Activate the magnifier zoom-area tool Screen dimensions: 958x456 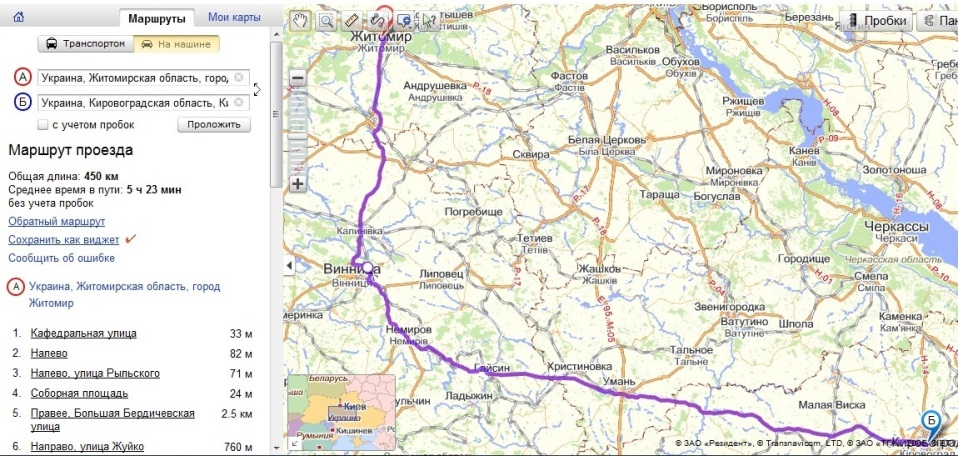(326, 20)
